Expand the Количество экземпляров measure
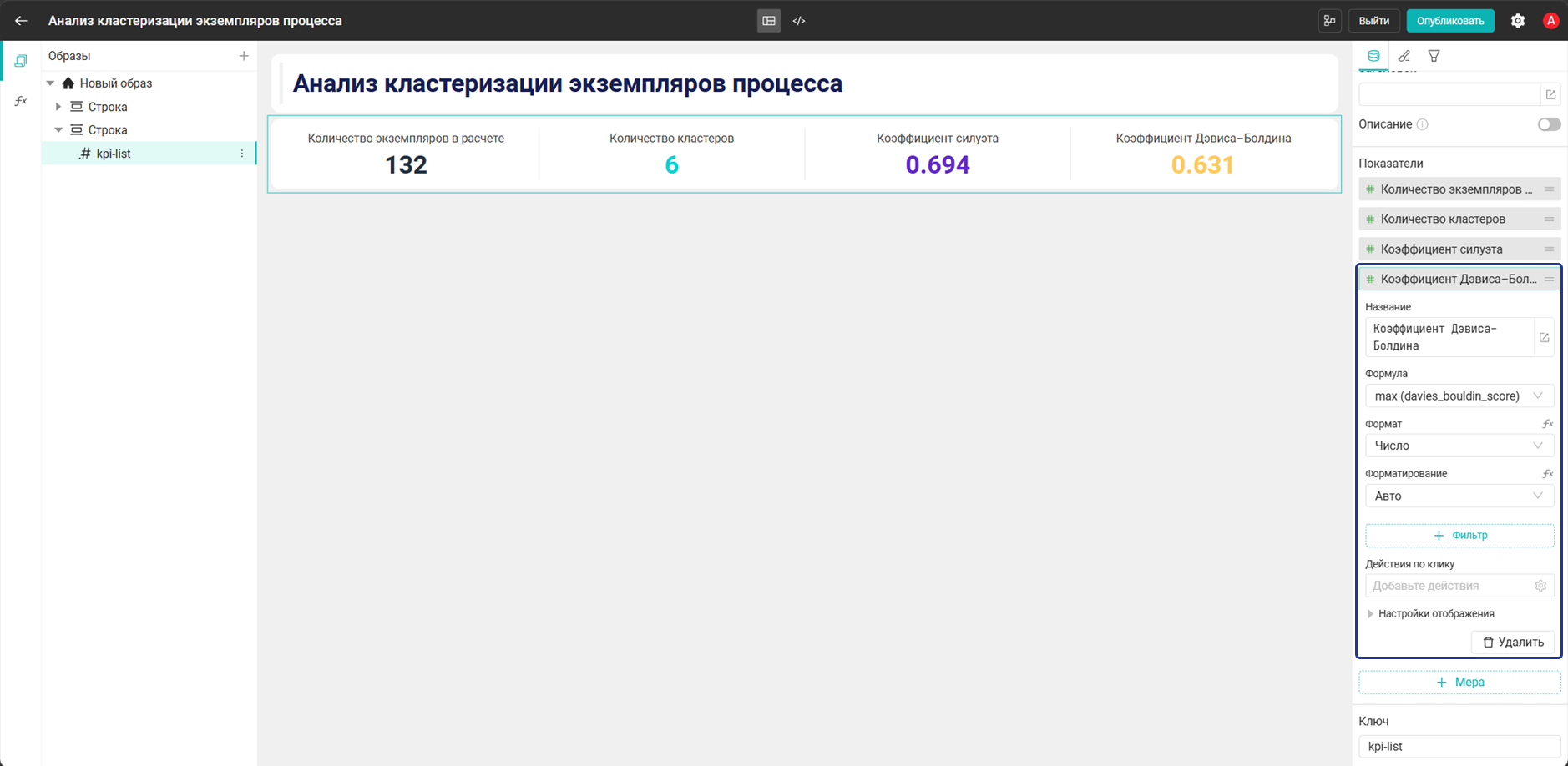Image resolution: width=1568 pixels, height=766 pixels. tap(1459, 189)
